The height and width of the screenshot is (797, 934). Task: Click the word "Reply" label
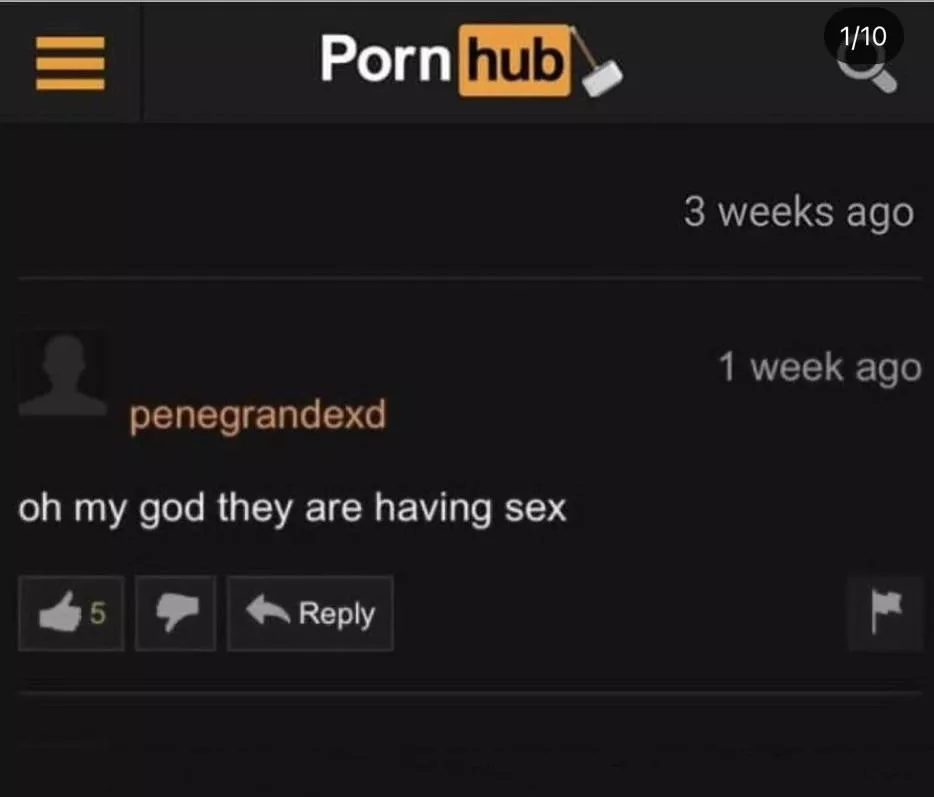[337, 614]
